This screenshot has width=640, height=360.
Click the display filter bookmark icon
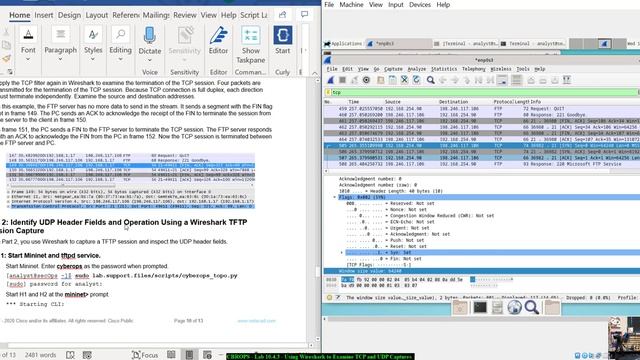pyautogui.click(x=328, y=93)
